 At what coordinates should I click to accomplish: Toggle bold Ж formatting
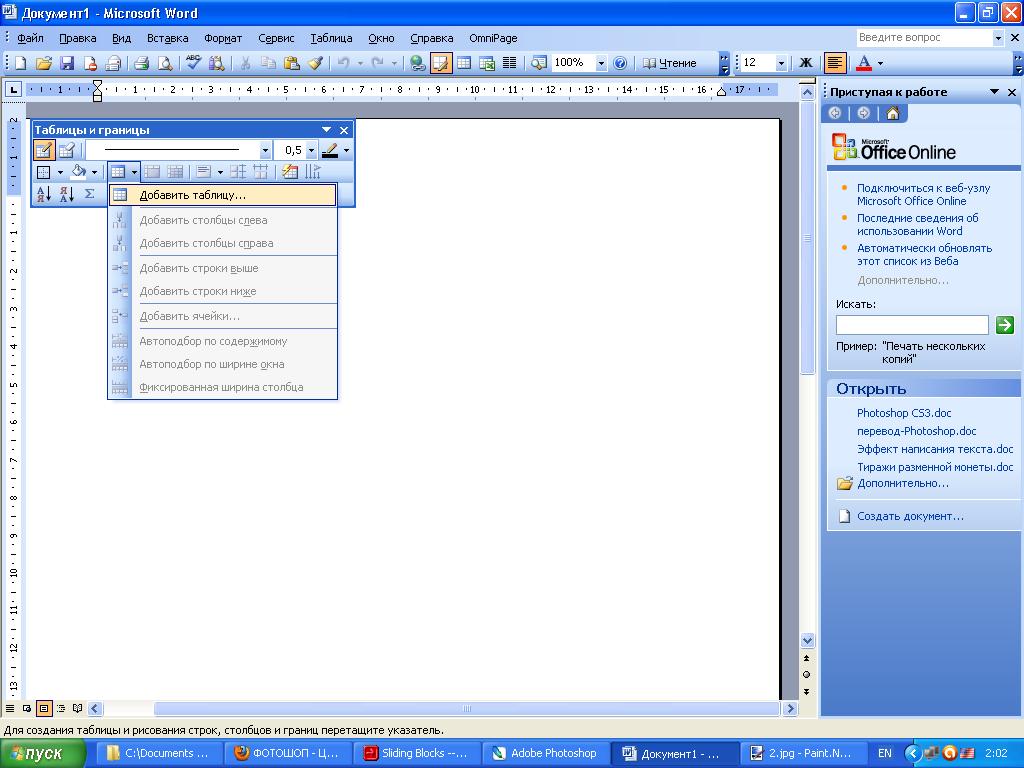pyautogui.click(x=806, y=63)
